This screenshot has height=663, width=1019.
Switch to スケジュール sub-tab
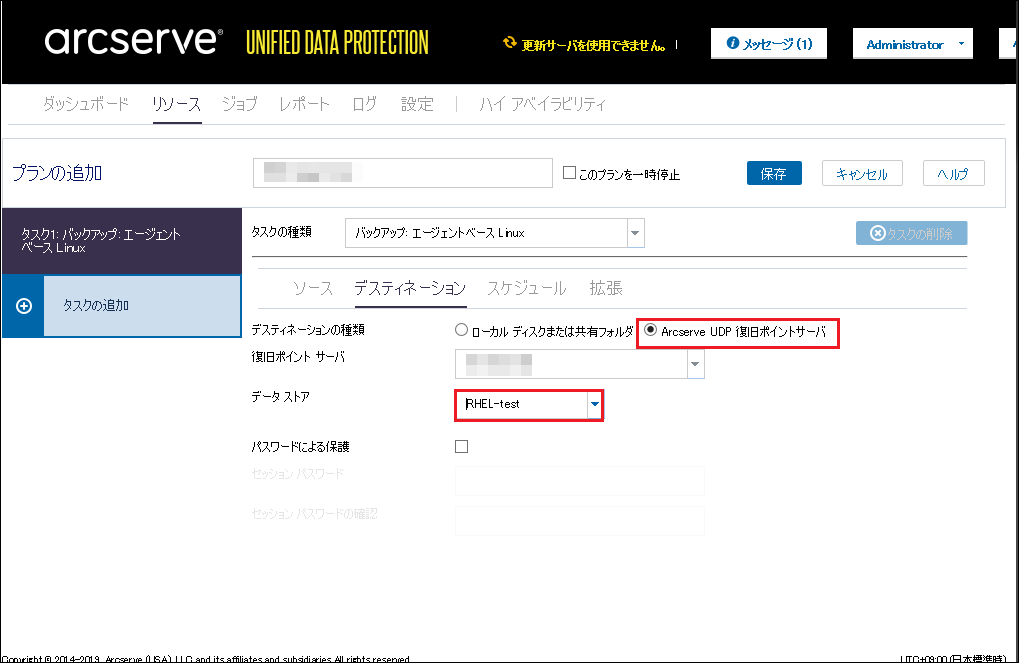(527, 288)
